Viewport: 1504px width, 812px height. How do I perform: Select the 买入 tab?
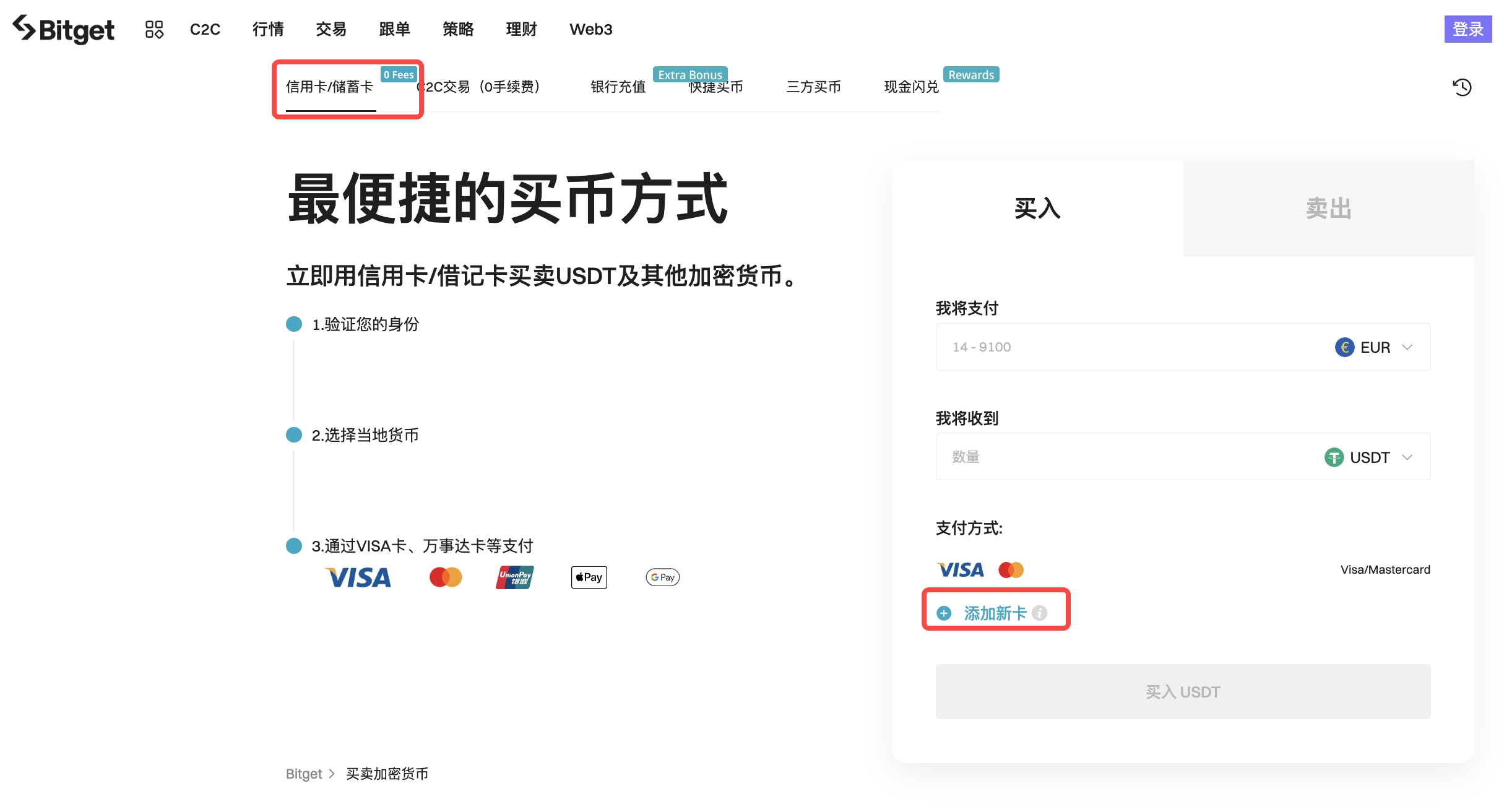(1037, 209)
